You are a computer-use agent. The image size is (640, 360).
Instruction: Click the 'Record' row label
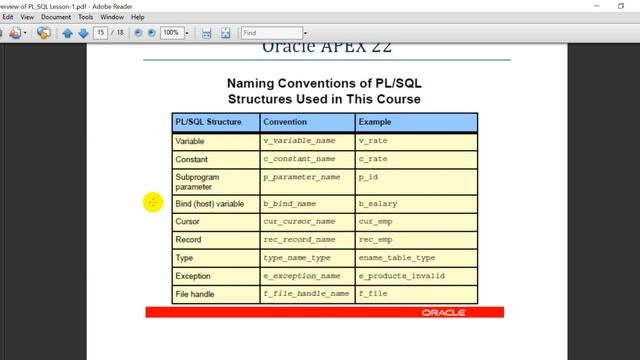click(188, 240)
